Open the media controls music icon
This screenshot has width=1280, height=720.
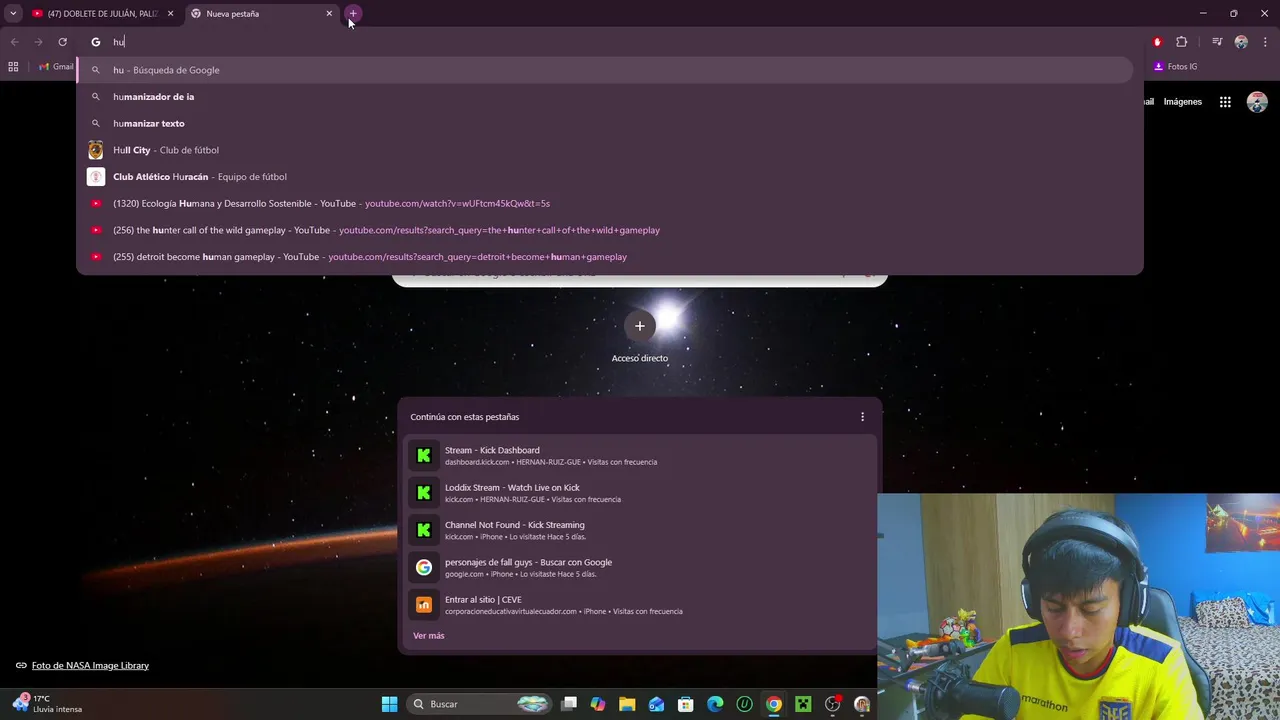[1217, 42]
